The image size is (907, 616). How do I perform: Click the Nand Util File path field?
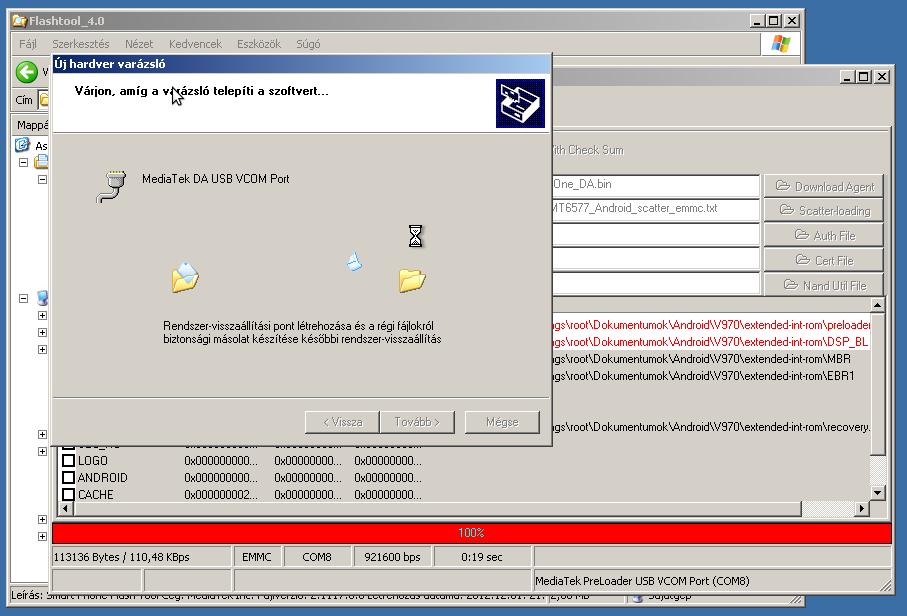click(655, 283)
